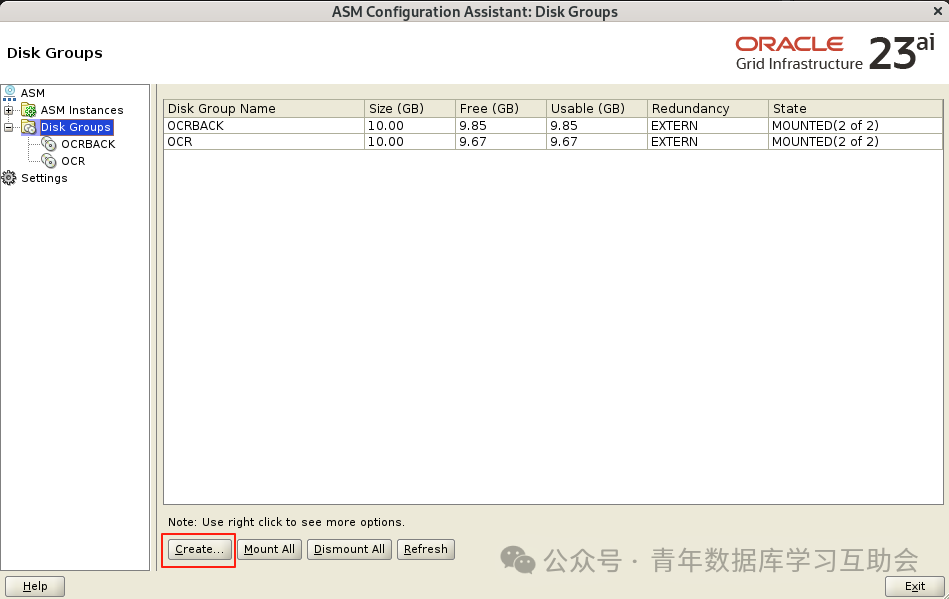Click the 10.00 size cell for OCRBACK
The image size is (949, 599).
point(410,125)
